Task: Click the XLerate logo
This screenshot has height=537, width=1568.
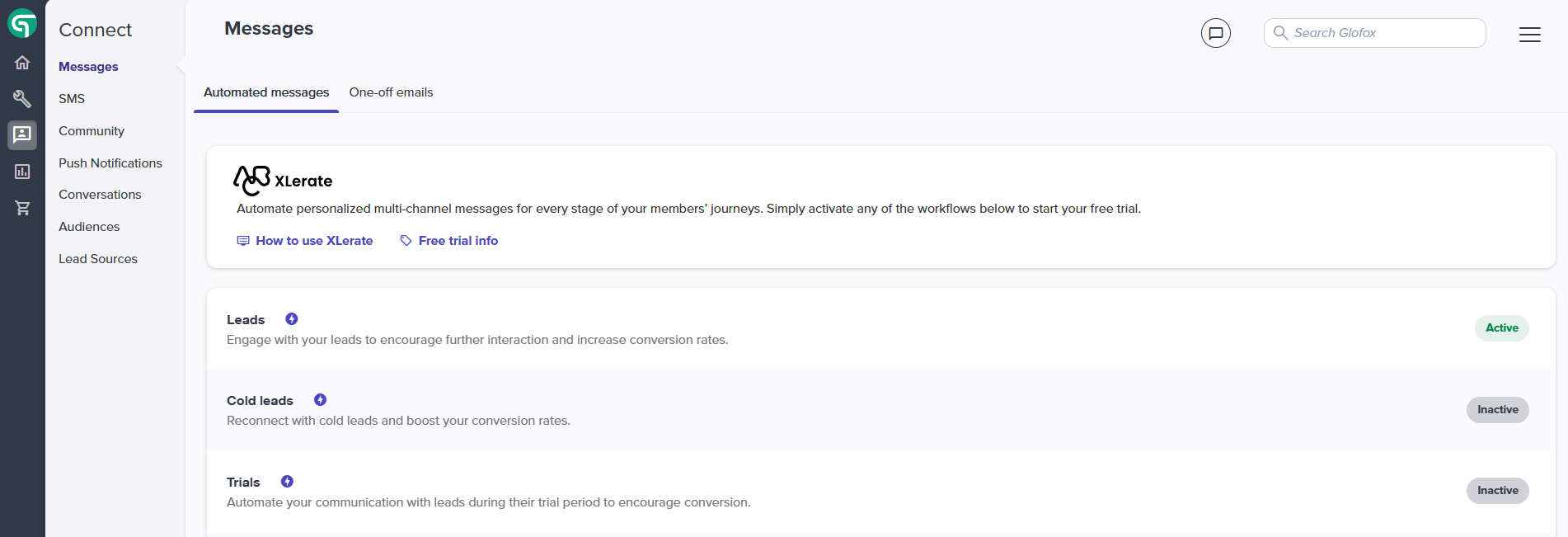Action: [x=283, y=181]
